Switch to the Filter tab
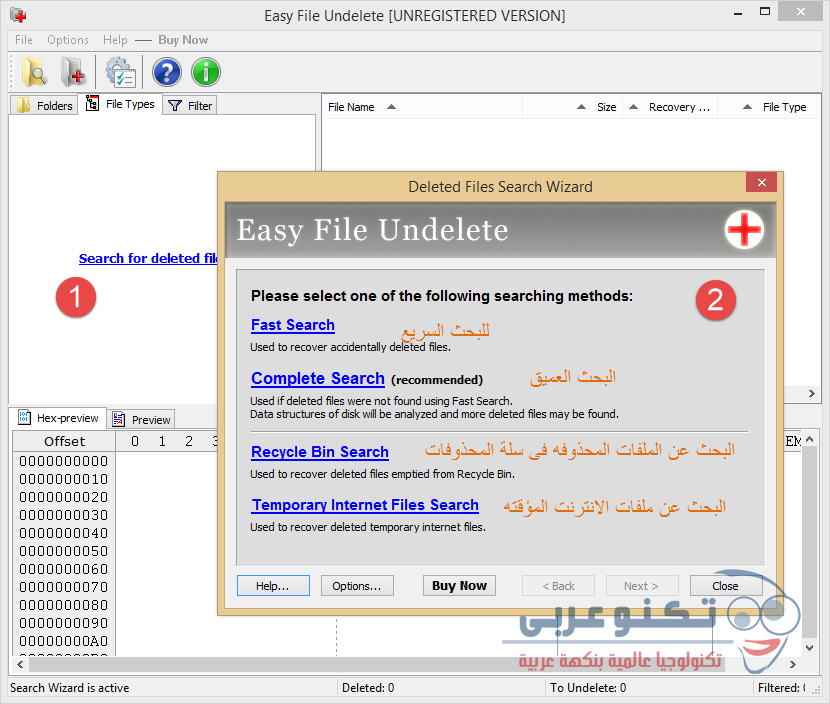This screenshot has height=704, width=830. (190, 105)
